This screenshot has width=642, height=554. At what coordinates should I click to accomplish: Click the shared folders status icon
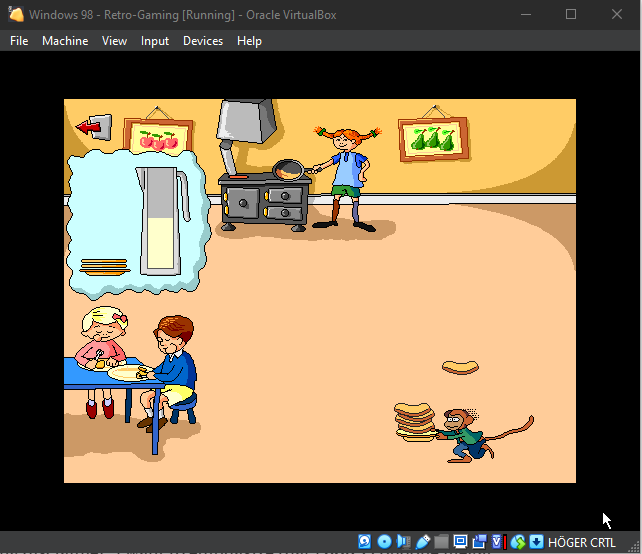tap(441, 542)
